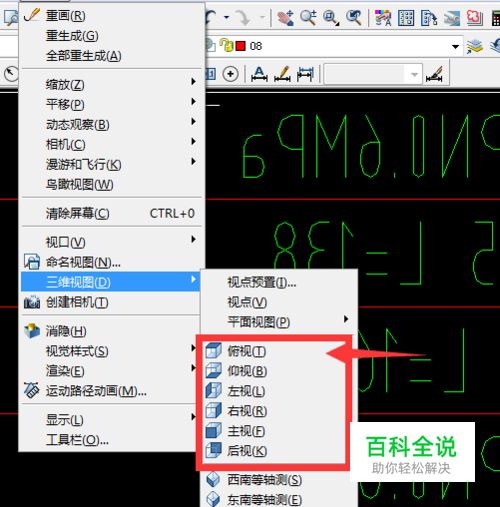The image size is (500, 507).
Task: Click 清除屏幕(C) CTRL+0 entry
Action: [x=111, y=213]
